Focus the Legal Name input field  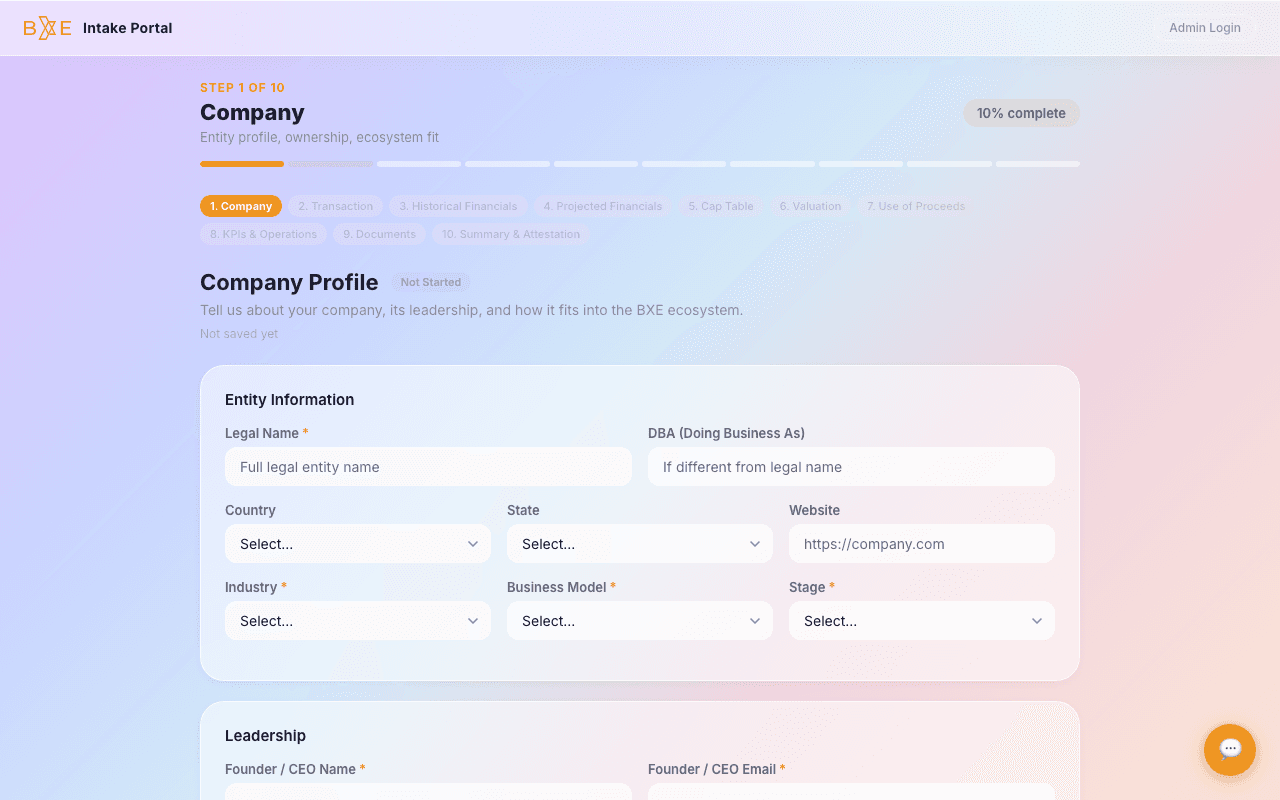[x=428, y=467]
